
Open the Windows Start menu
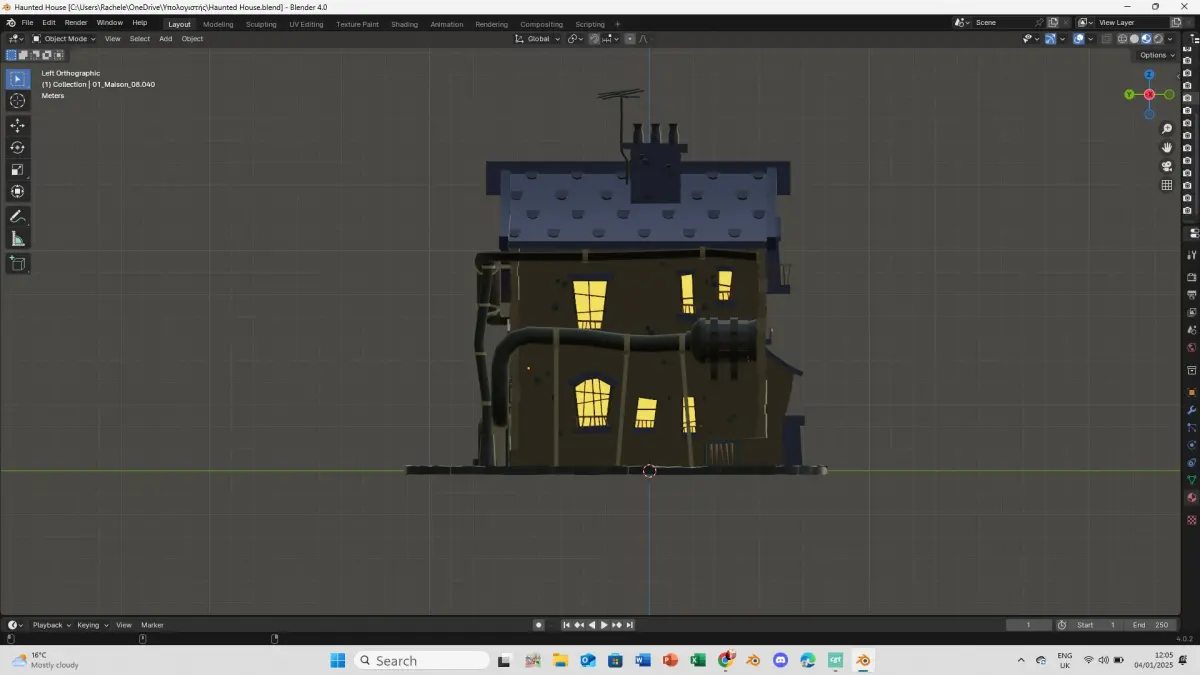click(x=337, y=660)
